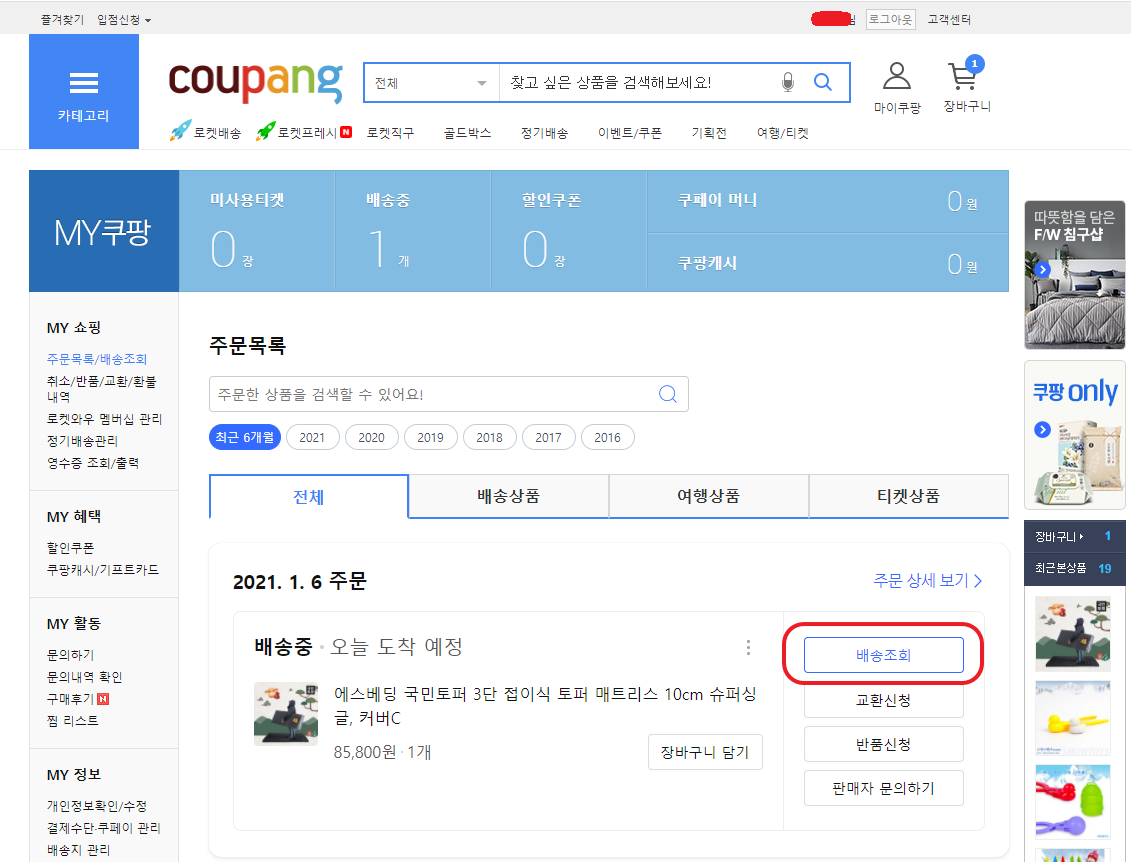Image resolution: width=1131 pixels, height=862 pixels.
Task: Filter orders by year 2021
Action: point(312,437)
